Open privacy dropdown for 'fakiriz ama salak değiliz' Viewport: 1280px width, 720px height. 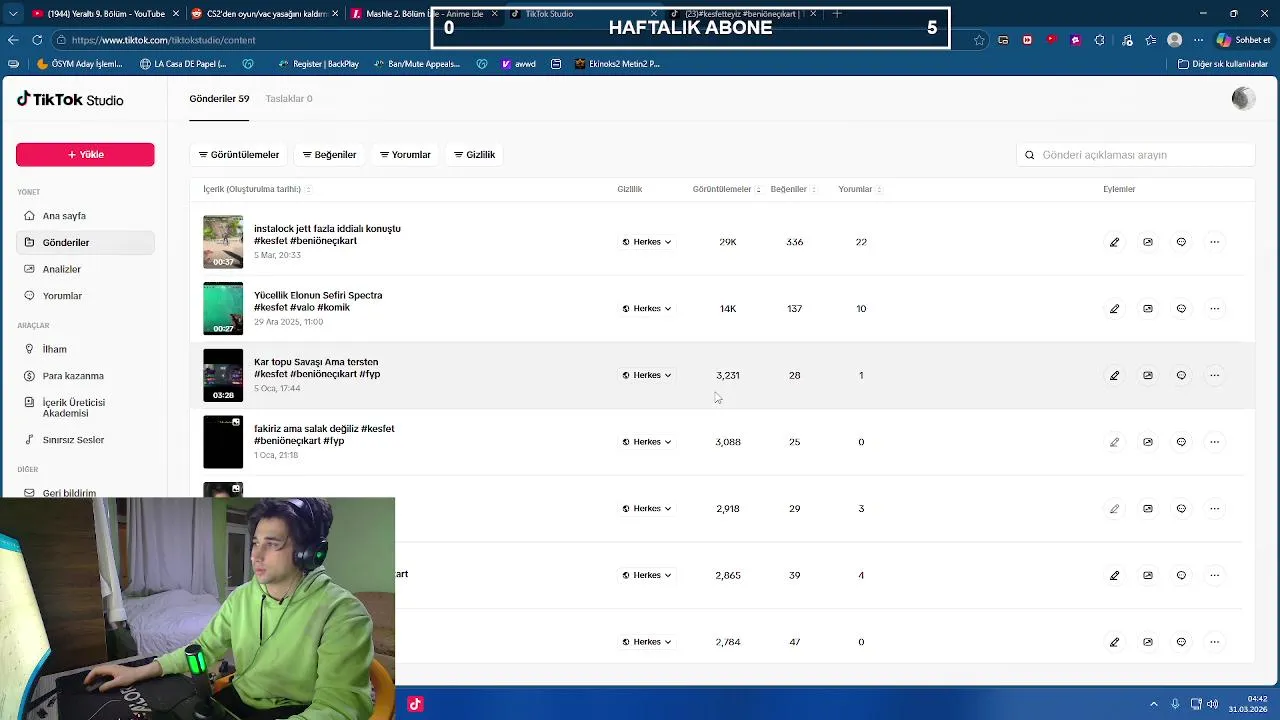tap(647, 442)
